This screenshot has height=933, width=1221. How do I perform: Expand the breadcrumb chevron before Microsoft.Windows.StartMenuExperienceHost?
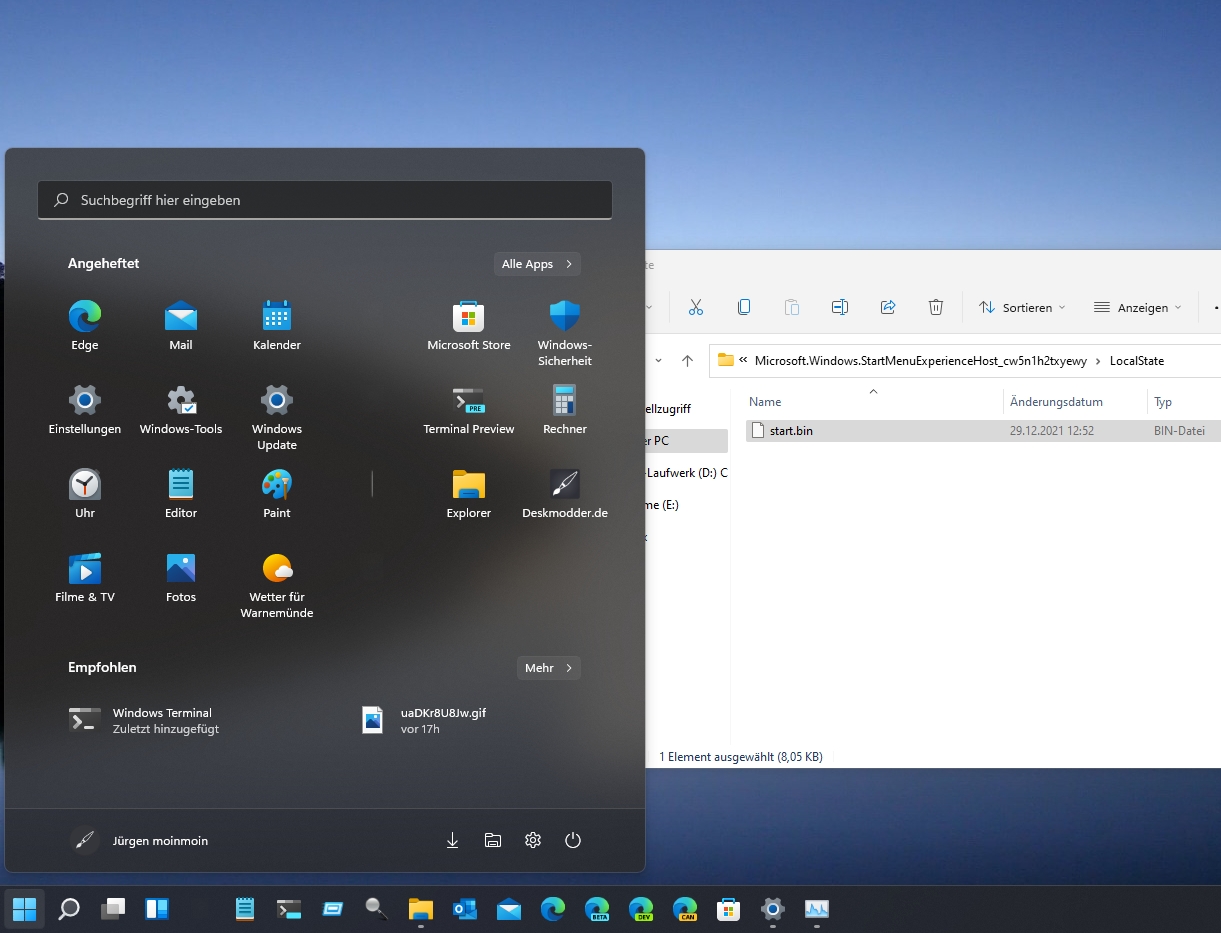click(x=744, y=361)
